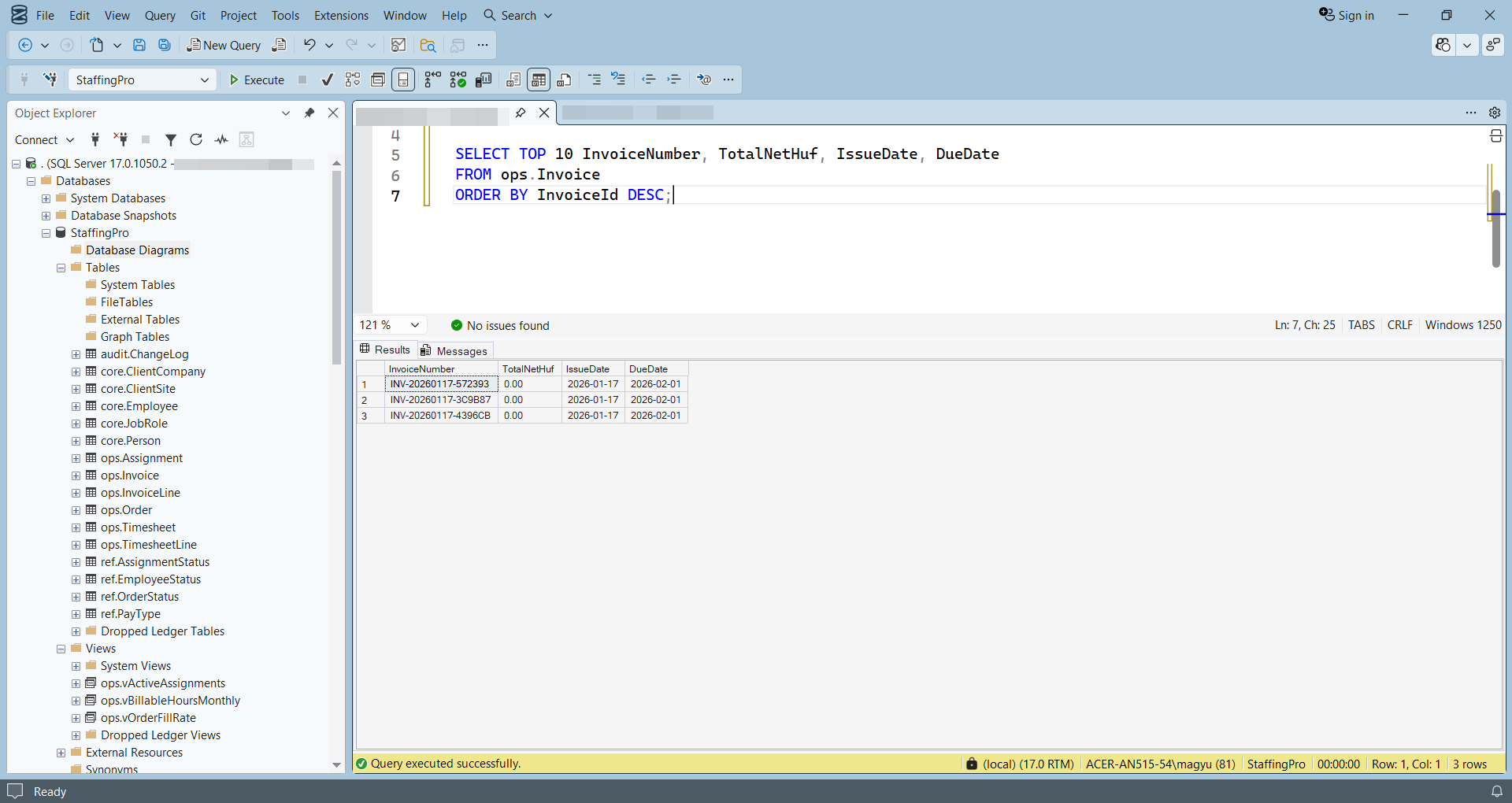Expand the Undo history dropdown arrow
1512x803 pixels.
[x=329, y=46]
